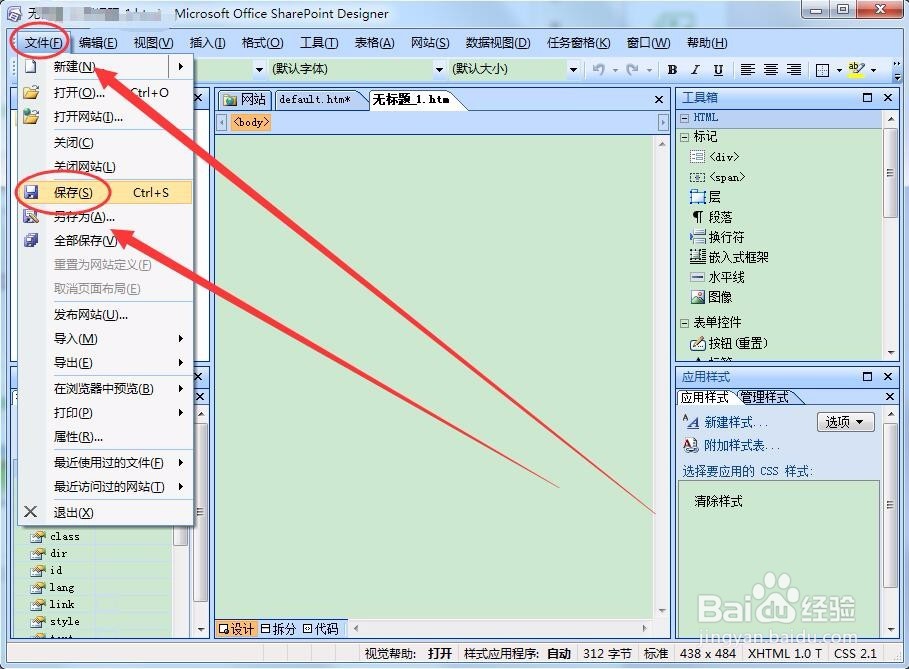The width and height of the screenshot is (909, 669).
Task: Choose 发布网站 Publish Site item
Action: pos(105,315)
